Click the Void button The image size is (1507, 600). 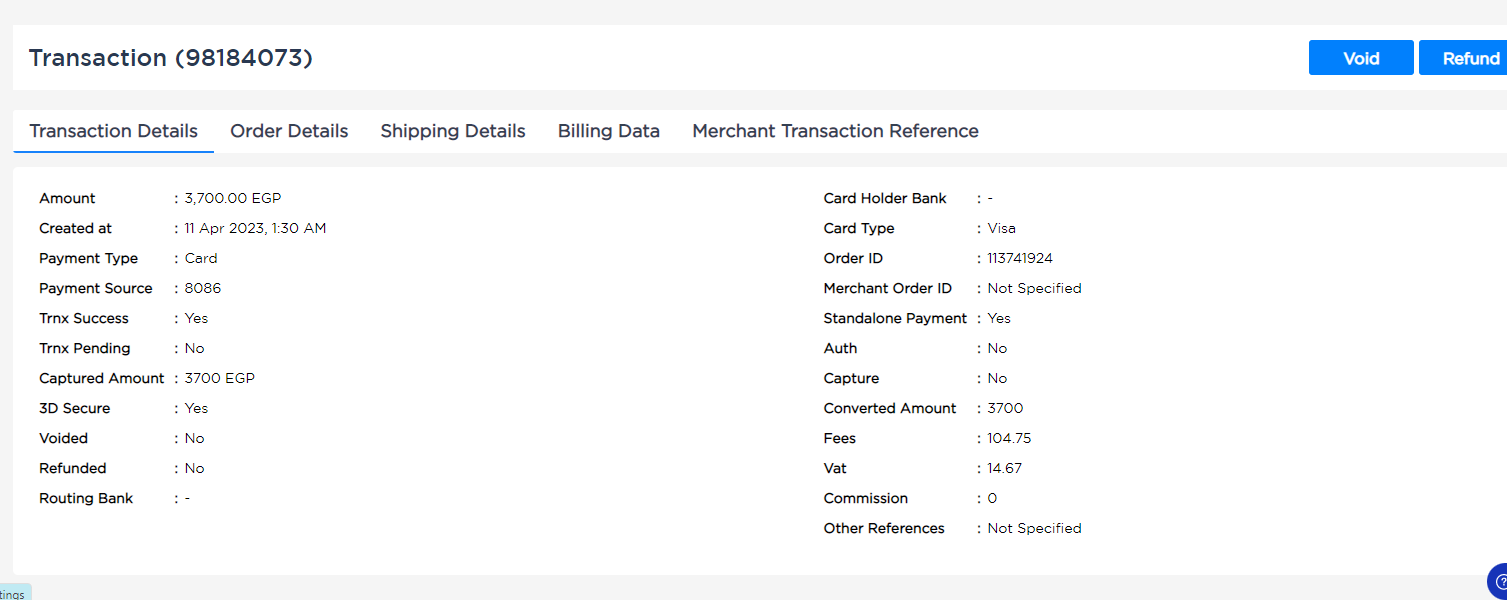(x=1361, y=58)
